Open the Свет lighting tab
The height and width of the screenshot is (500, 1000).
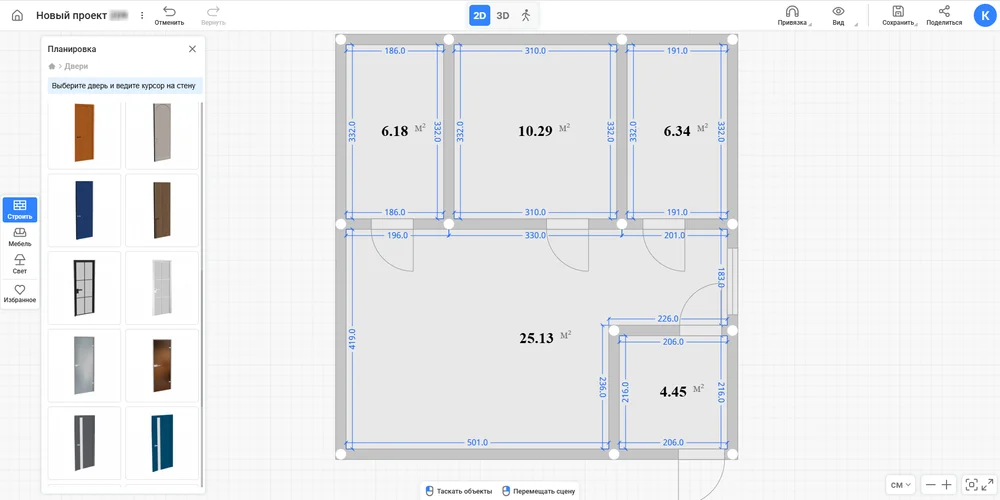point(20,263)
